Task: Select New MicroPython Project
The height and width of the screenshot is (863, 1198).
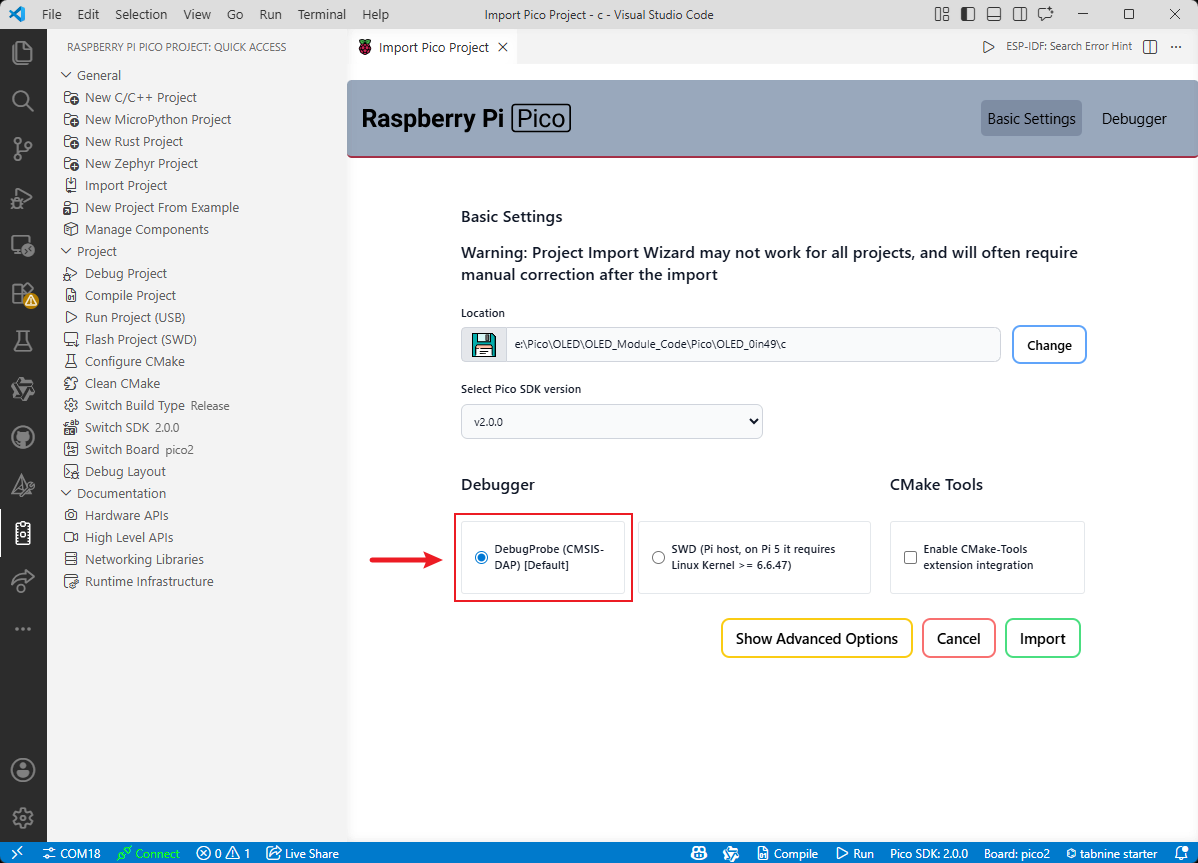Action: [x=157, y=119]
